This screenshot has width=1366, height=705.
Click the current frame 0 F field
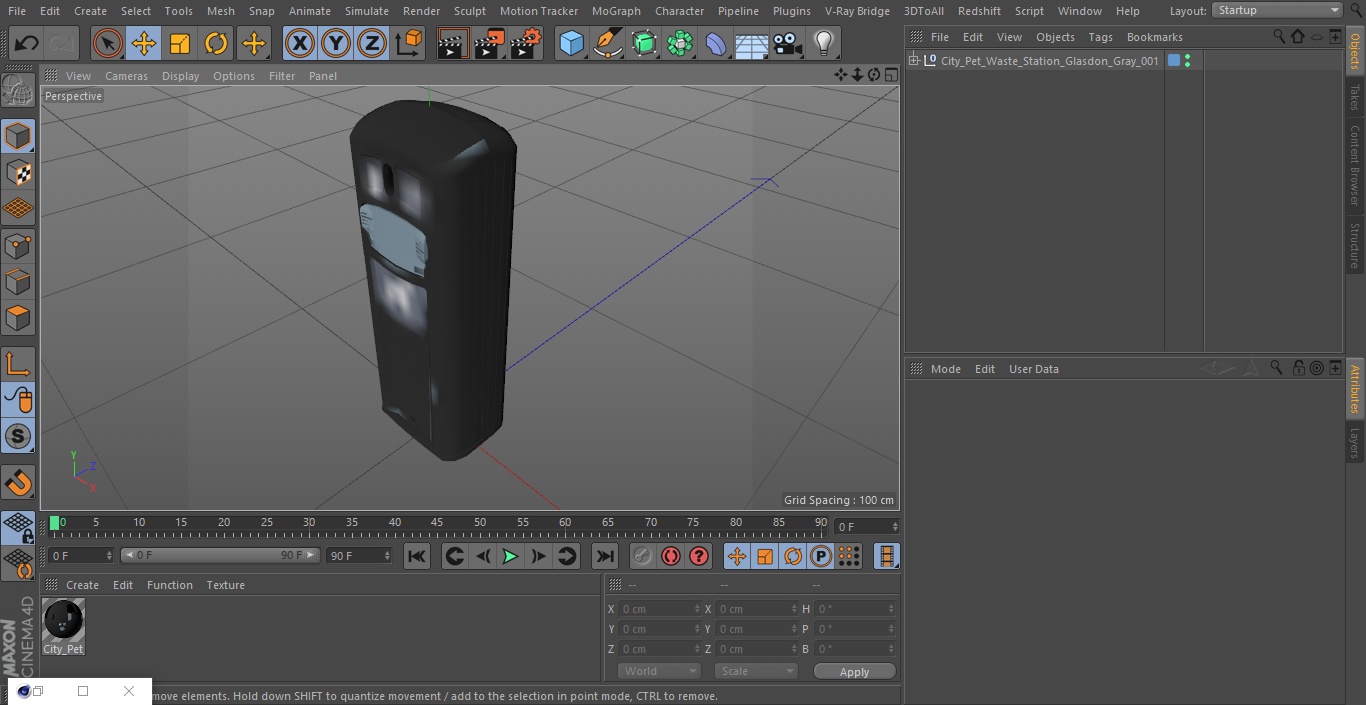(x=81, y=555)
